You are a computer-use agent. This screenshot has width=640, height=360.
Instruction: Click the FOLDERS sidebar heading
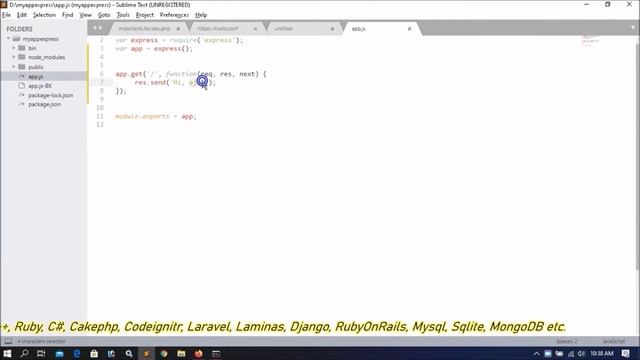tap(19, 29)
